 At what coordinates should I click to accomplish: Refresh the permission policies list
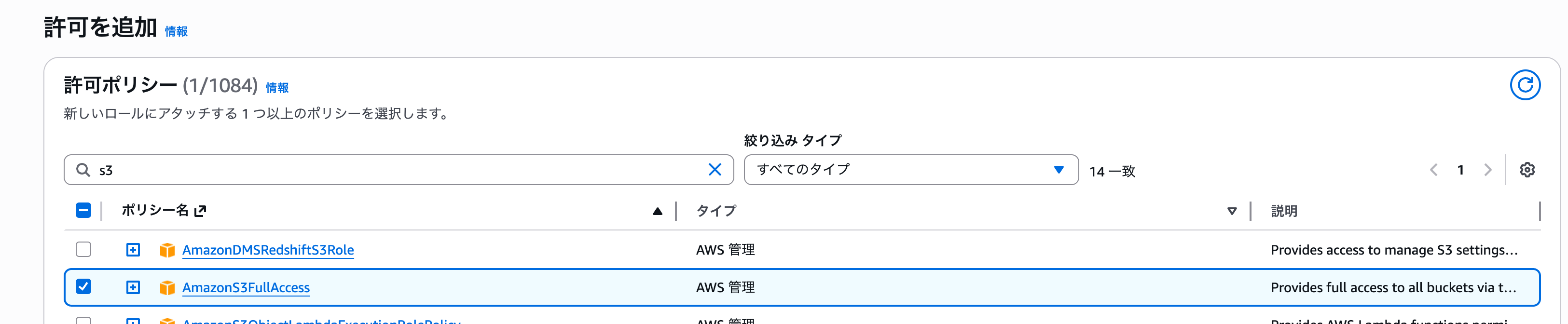pos(1525,85)
